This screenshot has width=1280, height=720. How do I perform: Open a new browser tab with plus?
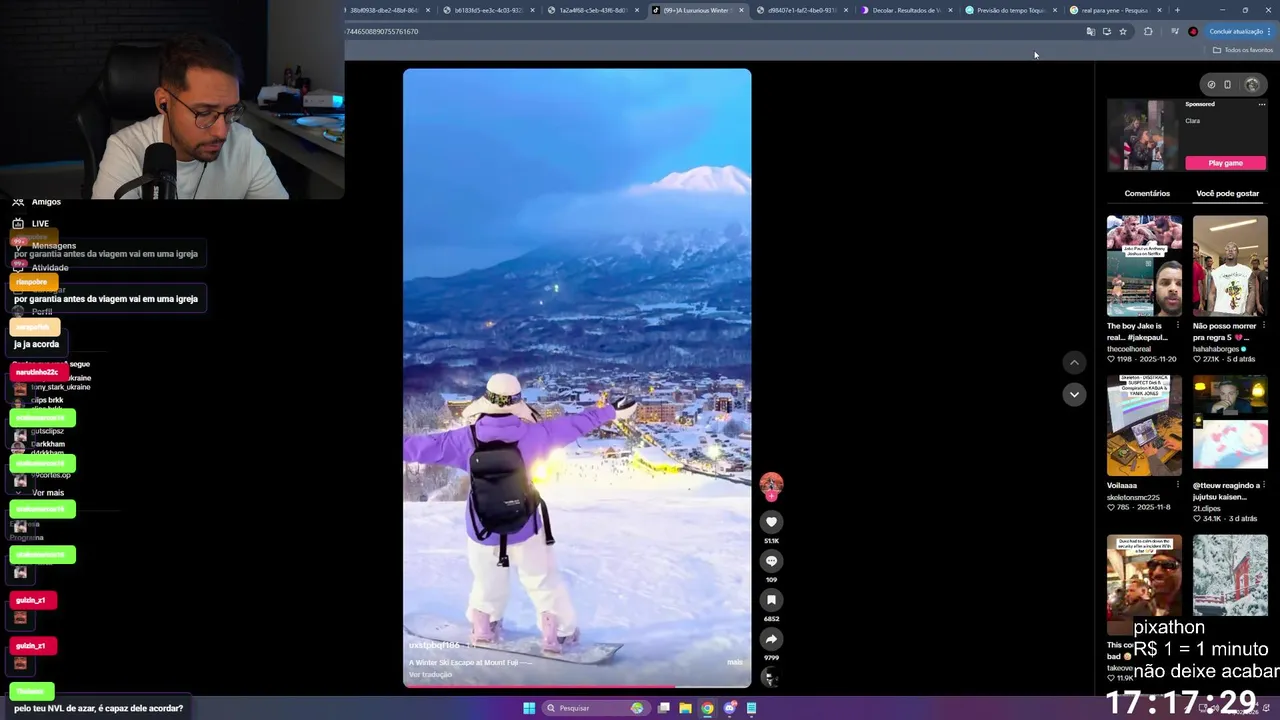pos(1177,10)
